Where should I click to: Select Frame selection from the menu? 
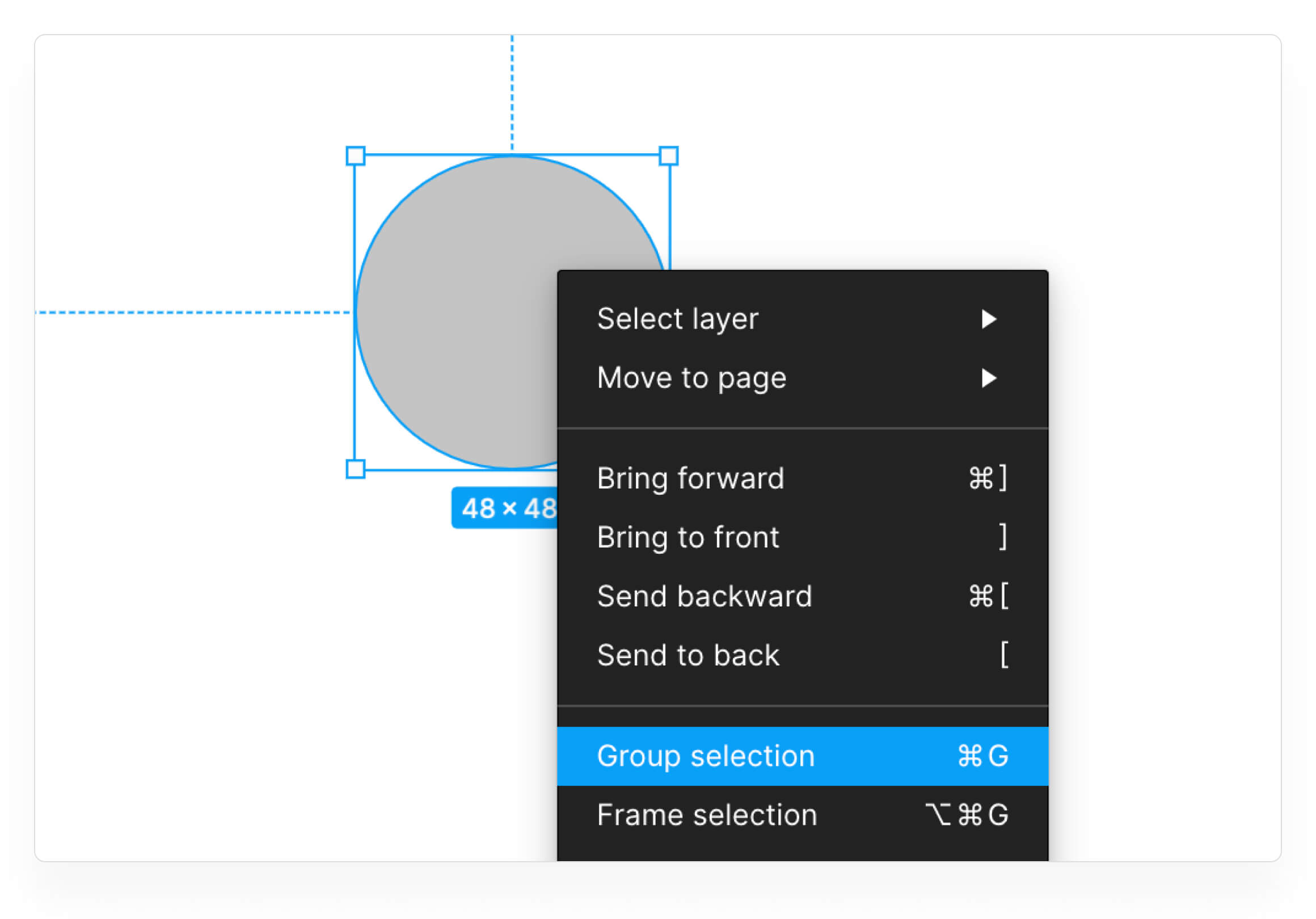(707, 815)
